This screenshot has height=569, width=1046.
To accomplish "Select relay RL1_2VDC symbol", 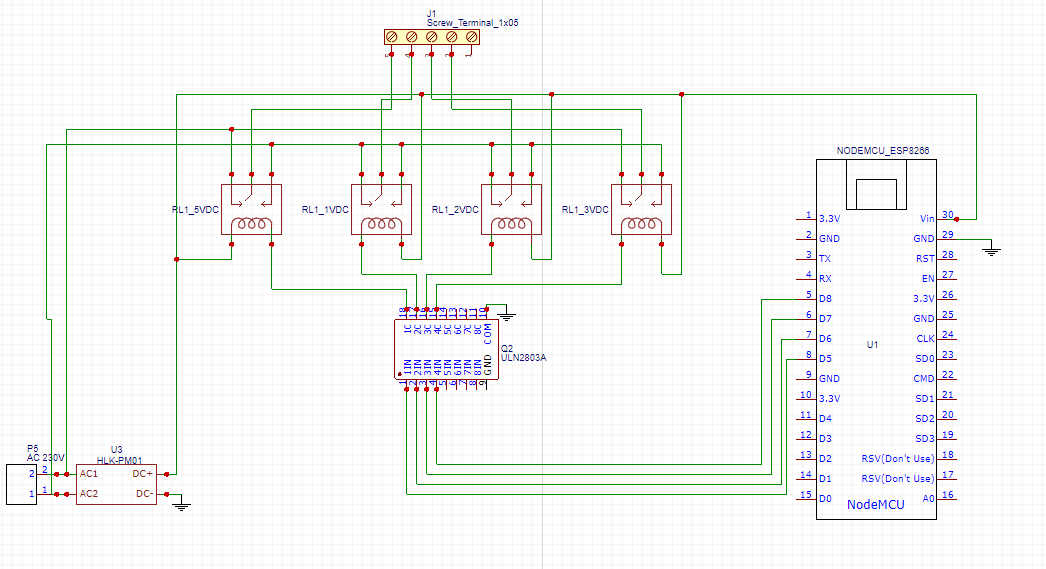I will 512,209.
